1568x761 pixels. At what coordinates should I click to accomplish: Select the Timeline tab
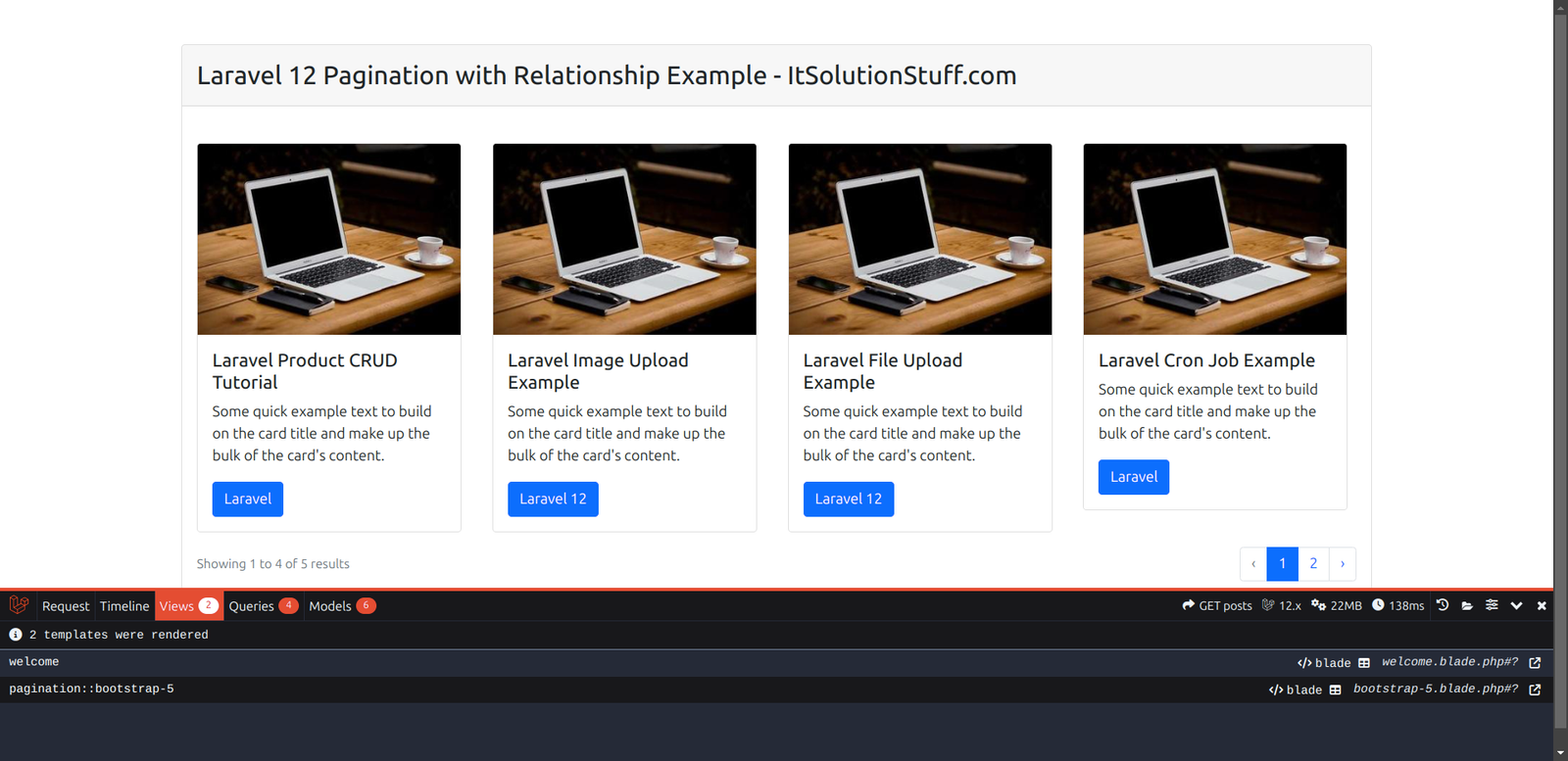(124, 605)
